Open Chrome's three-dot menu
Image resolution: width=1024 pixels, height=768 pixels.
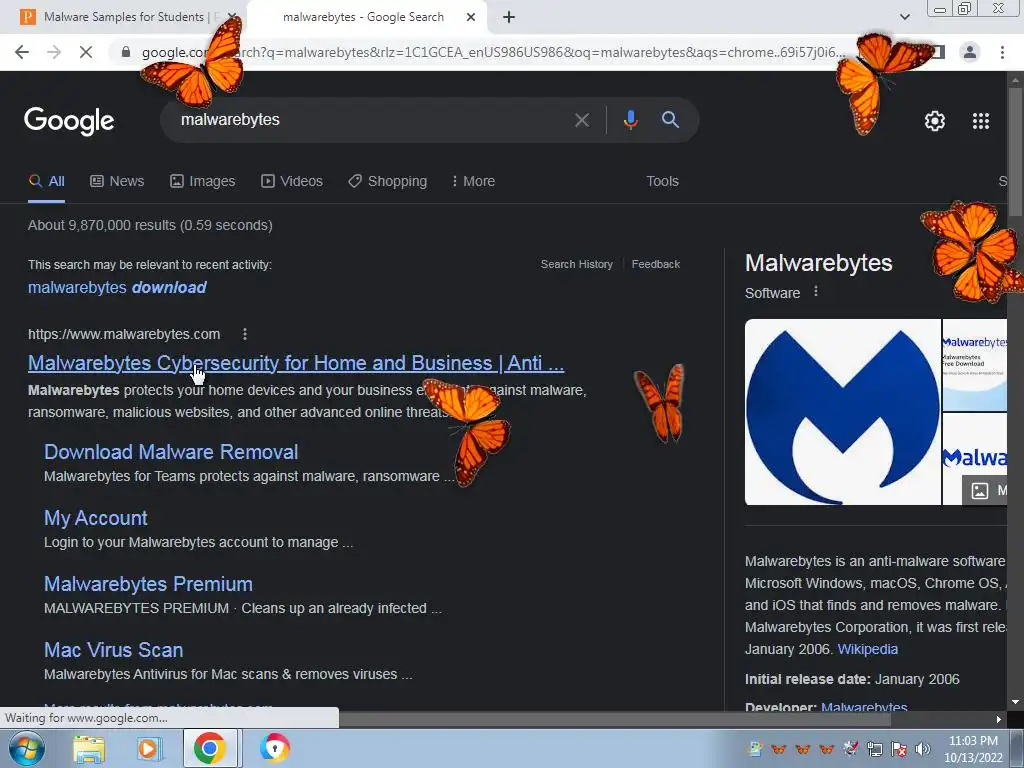(1002, 52)
